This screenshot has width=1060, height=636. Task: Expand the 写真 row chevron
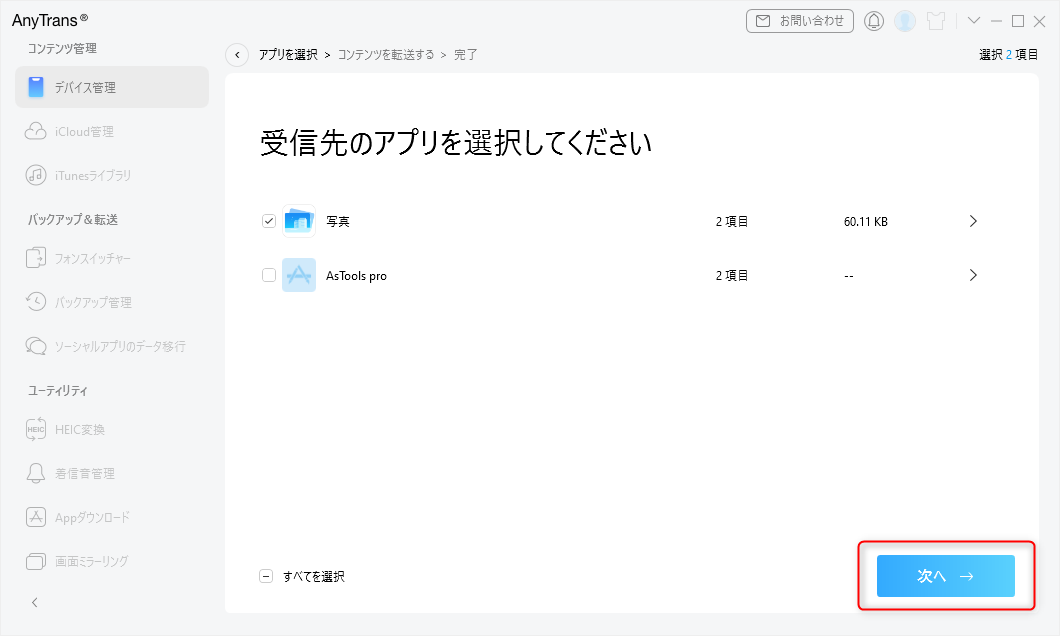pyautogui.click(x=973, y=221)
